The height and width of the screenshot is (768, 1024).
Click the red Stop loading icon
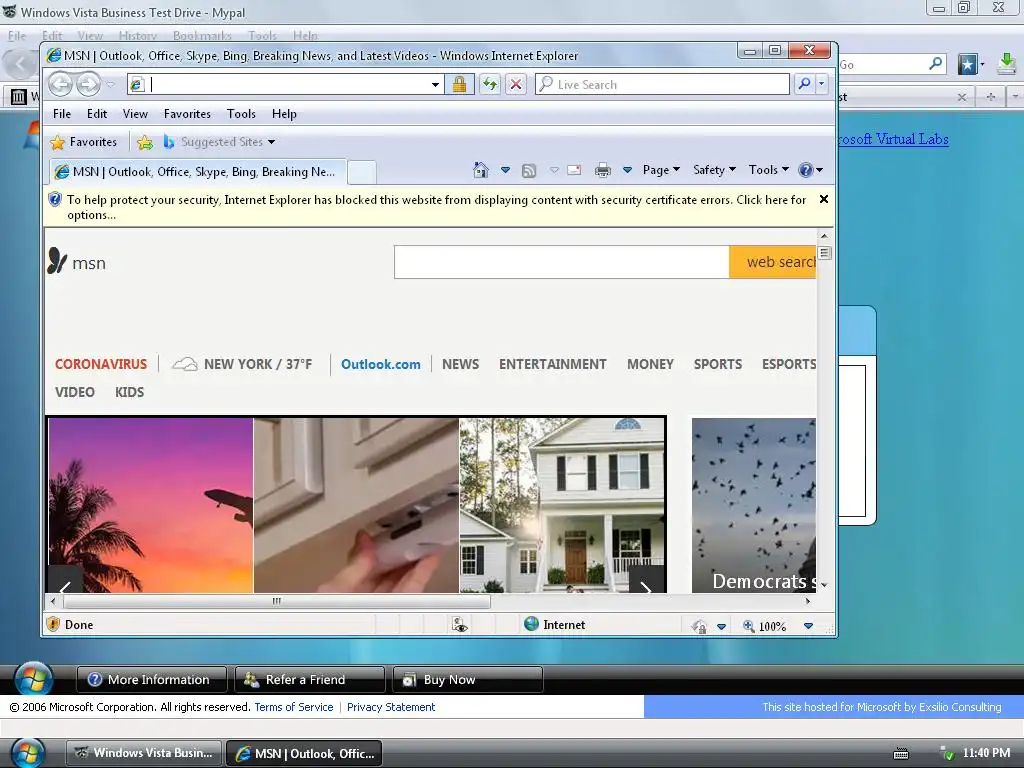[x=516, y=84]
